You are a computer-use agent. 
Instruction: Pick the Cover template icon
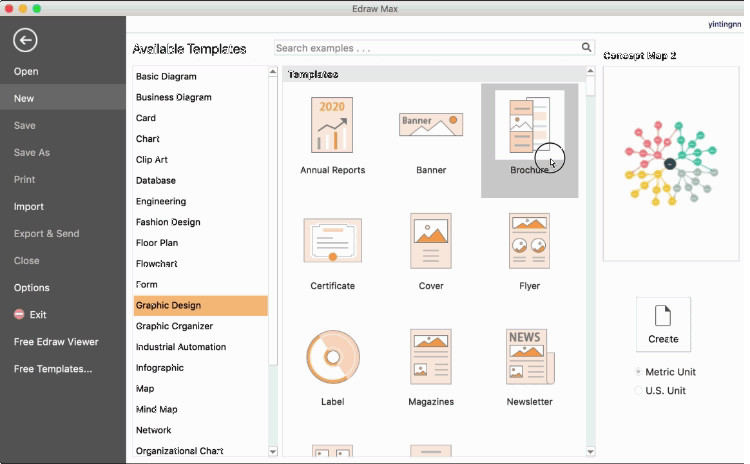click(430, 241)
